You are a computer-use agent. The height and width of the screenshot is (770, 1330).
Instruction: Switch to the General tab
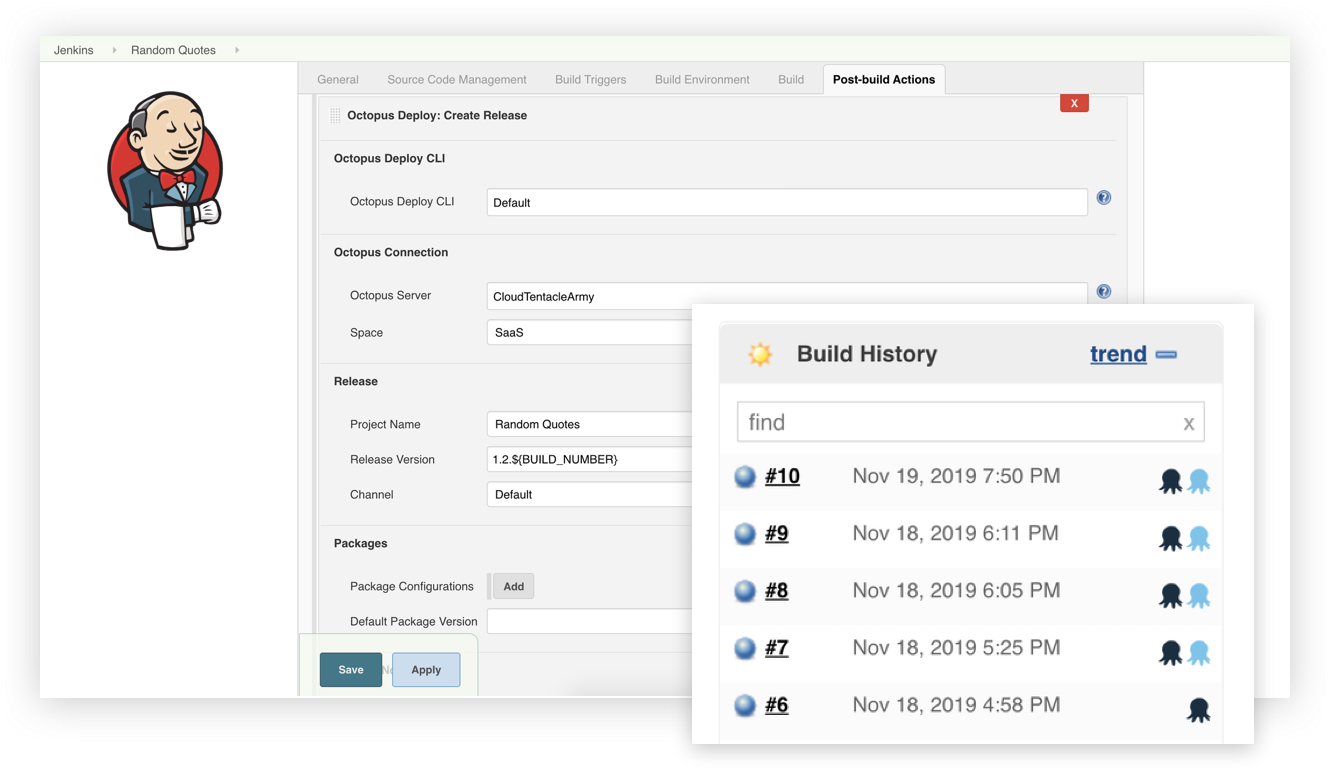[338, 80]
